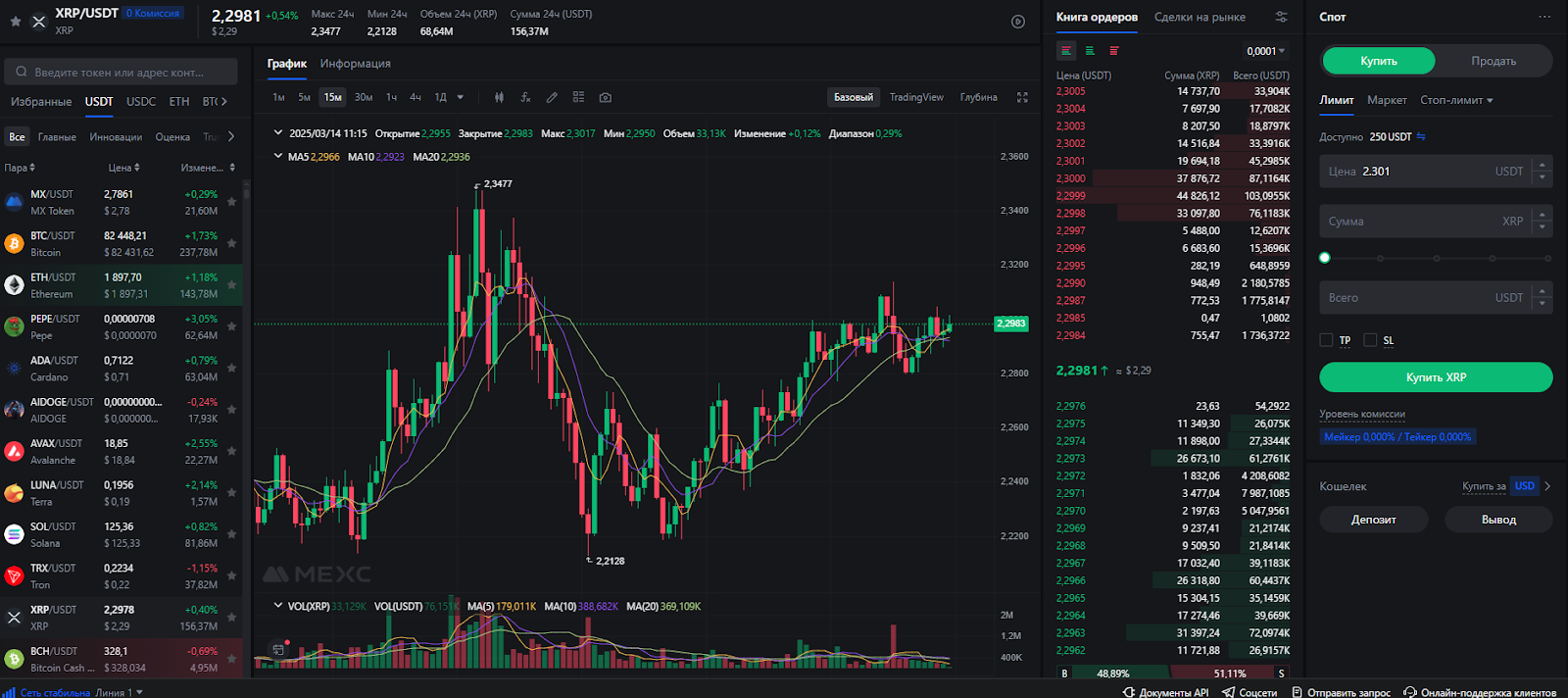Expand the chart to fullscreen

[1022, 97]
